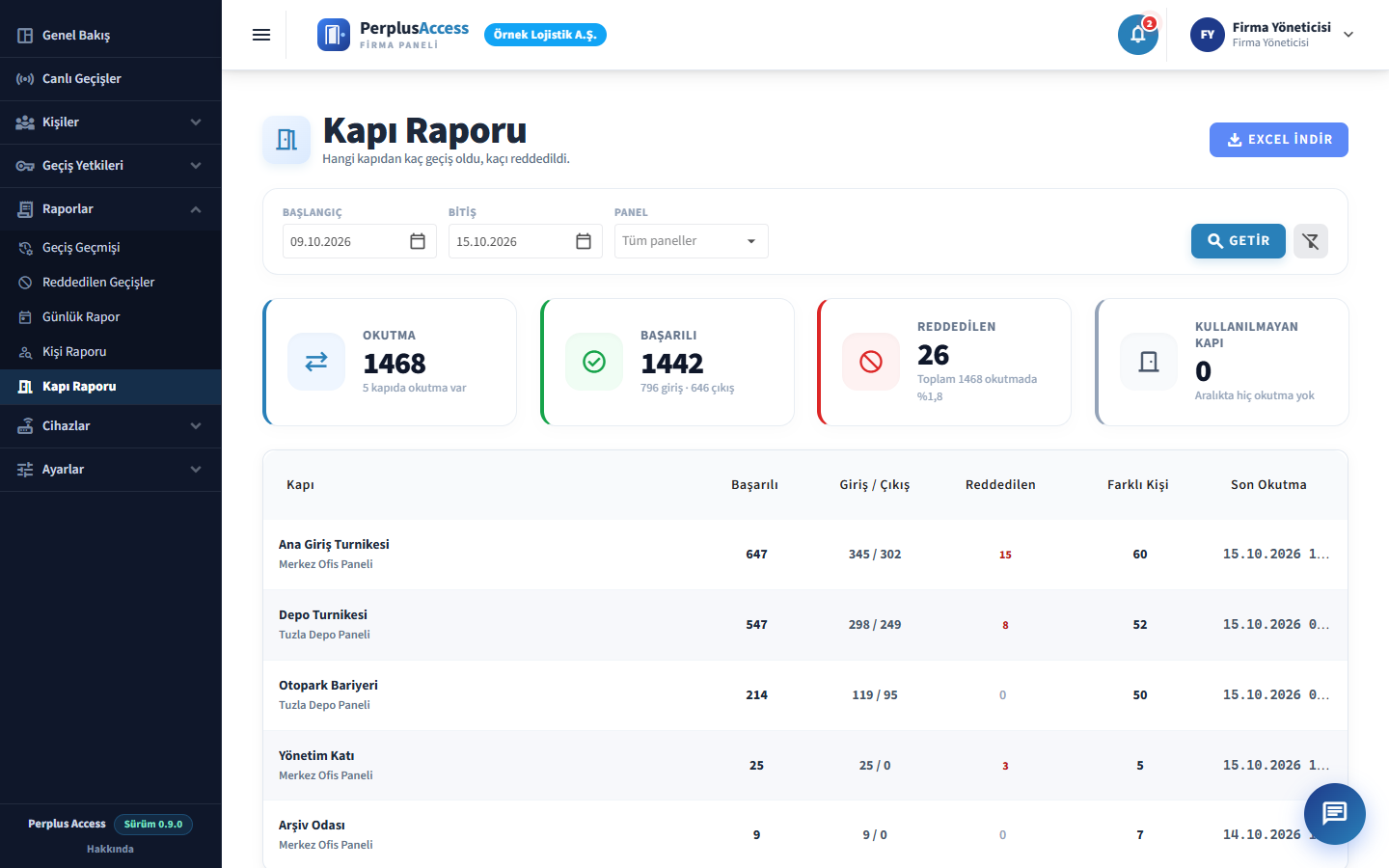Click the FY user avatar

[x=1208, y=35]
